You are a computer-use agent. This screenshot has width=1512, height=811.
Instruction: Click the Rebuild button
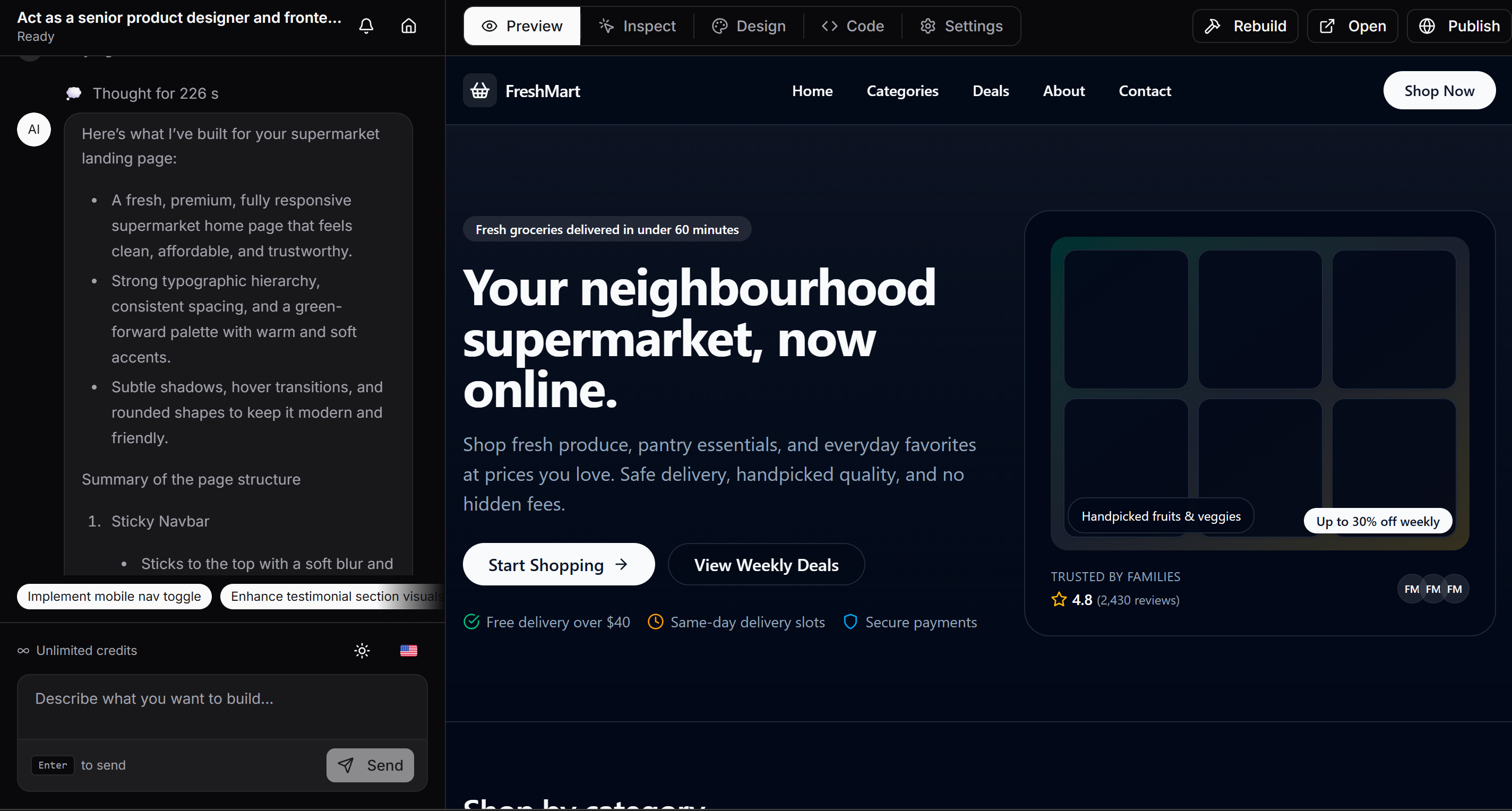click(x=1245, y=26)
